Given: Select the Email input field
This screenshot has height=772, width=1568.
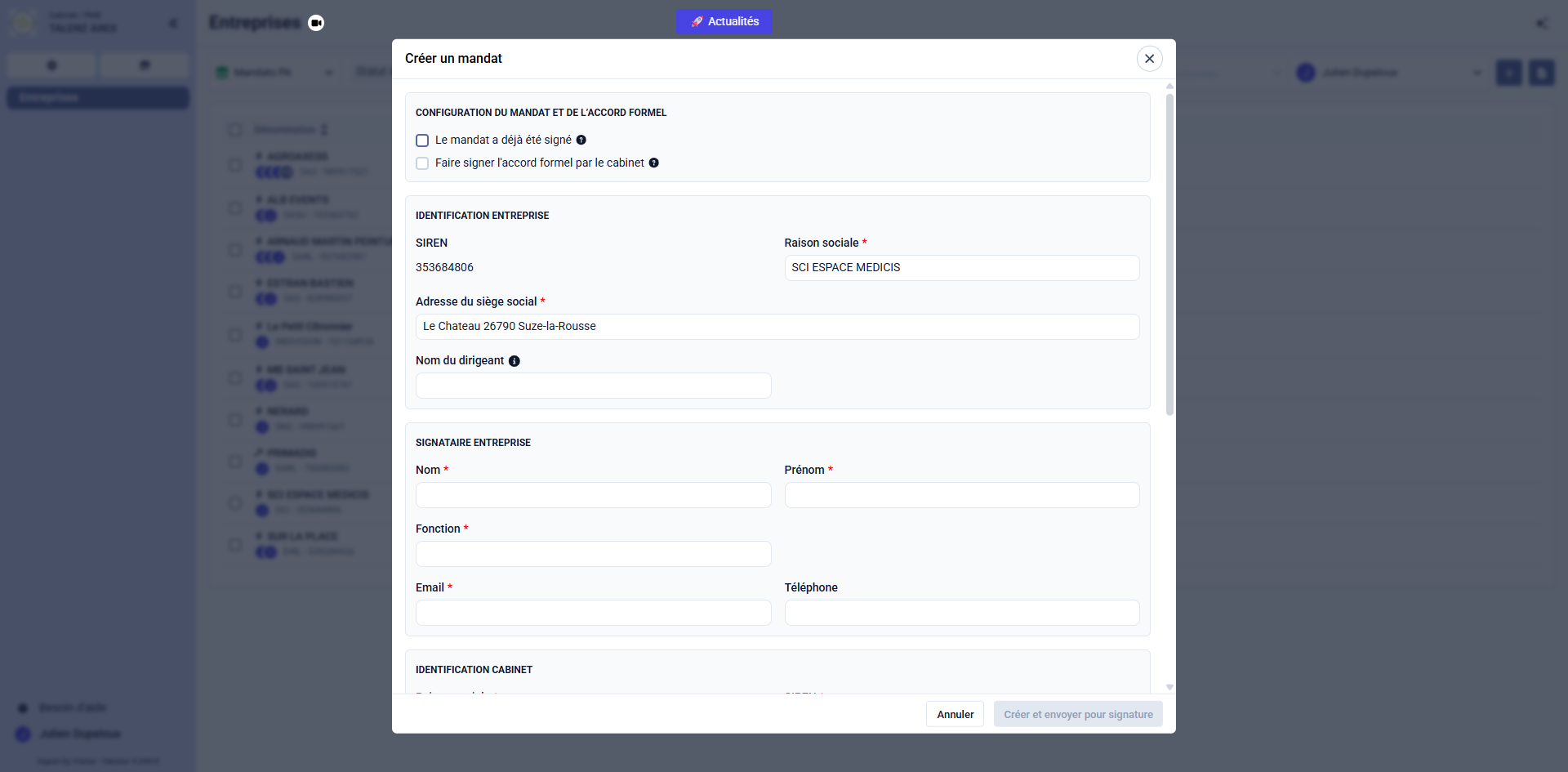Looking at the screenshot, I should pos(593,613).
